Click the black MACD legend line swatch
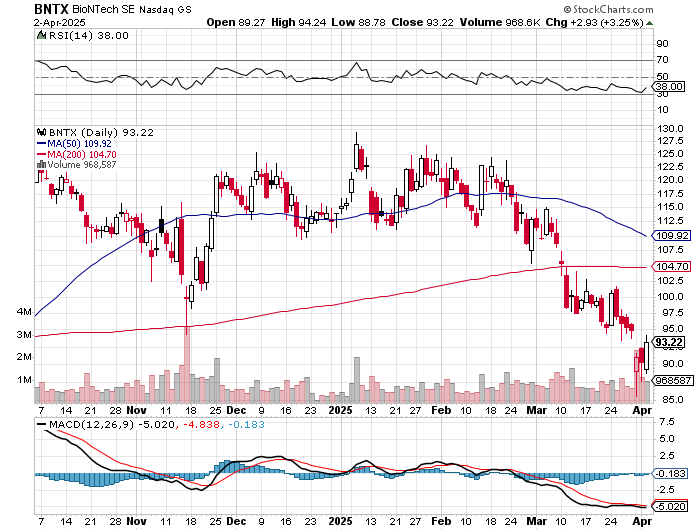This screenshot has height=530, width=700. coord(42,425)
